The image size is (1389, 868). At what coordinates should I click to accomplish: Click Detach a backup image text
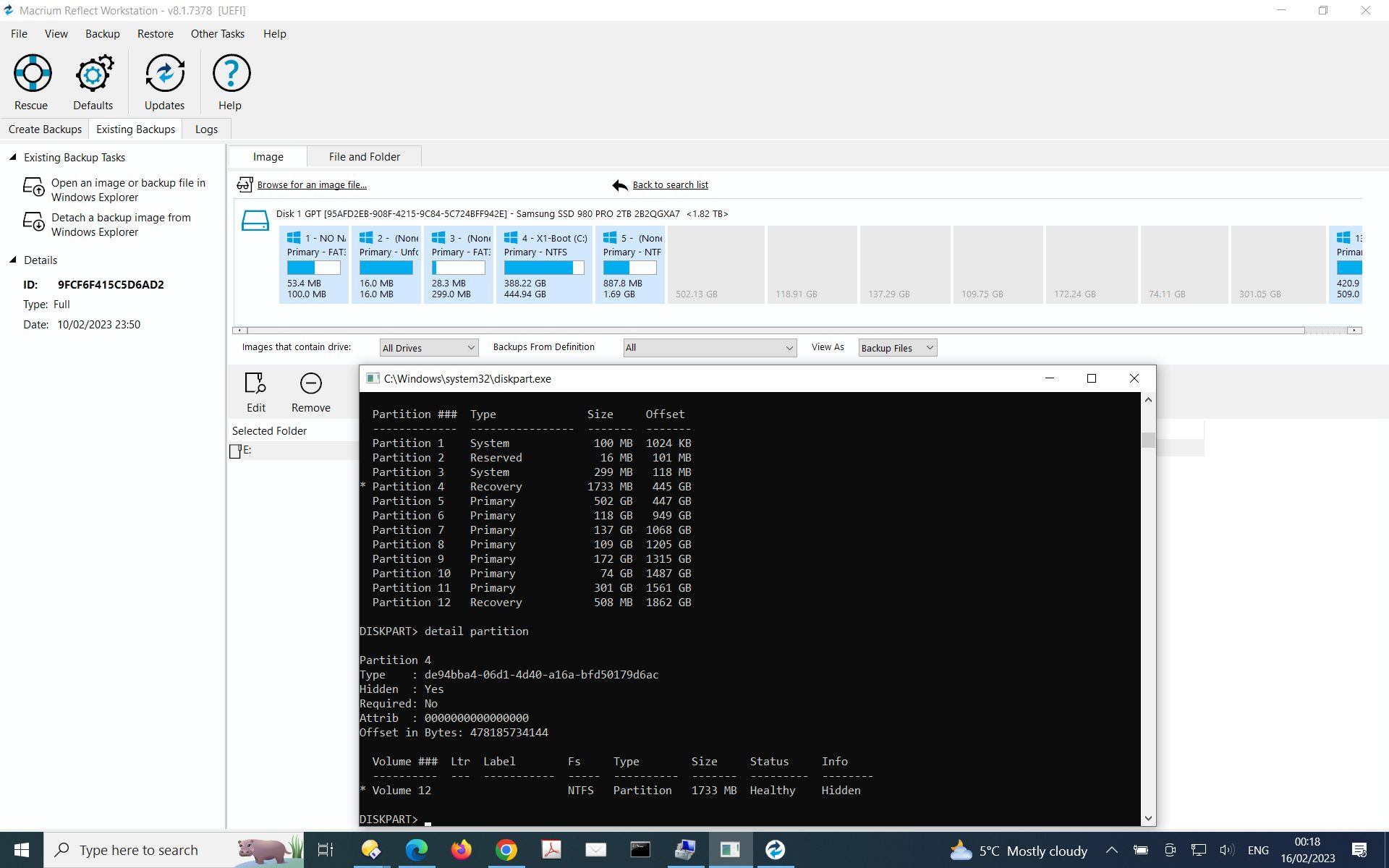121,225
